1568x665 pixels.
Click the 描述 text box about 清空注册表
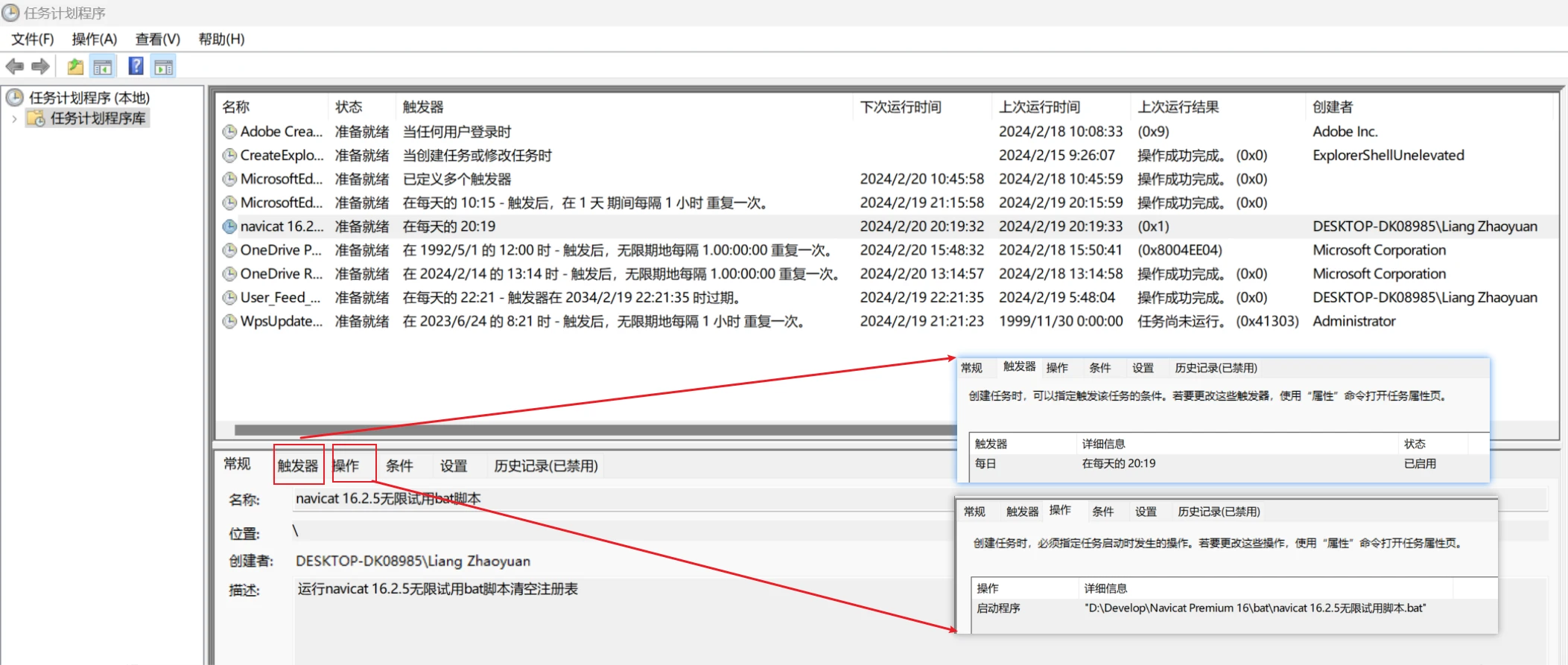point(920,621)
